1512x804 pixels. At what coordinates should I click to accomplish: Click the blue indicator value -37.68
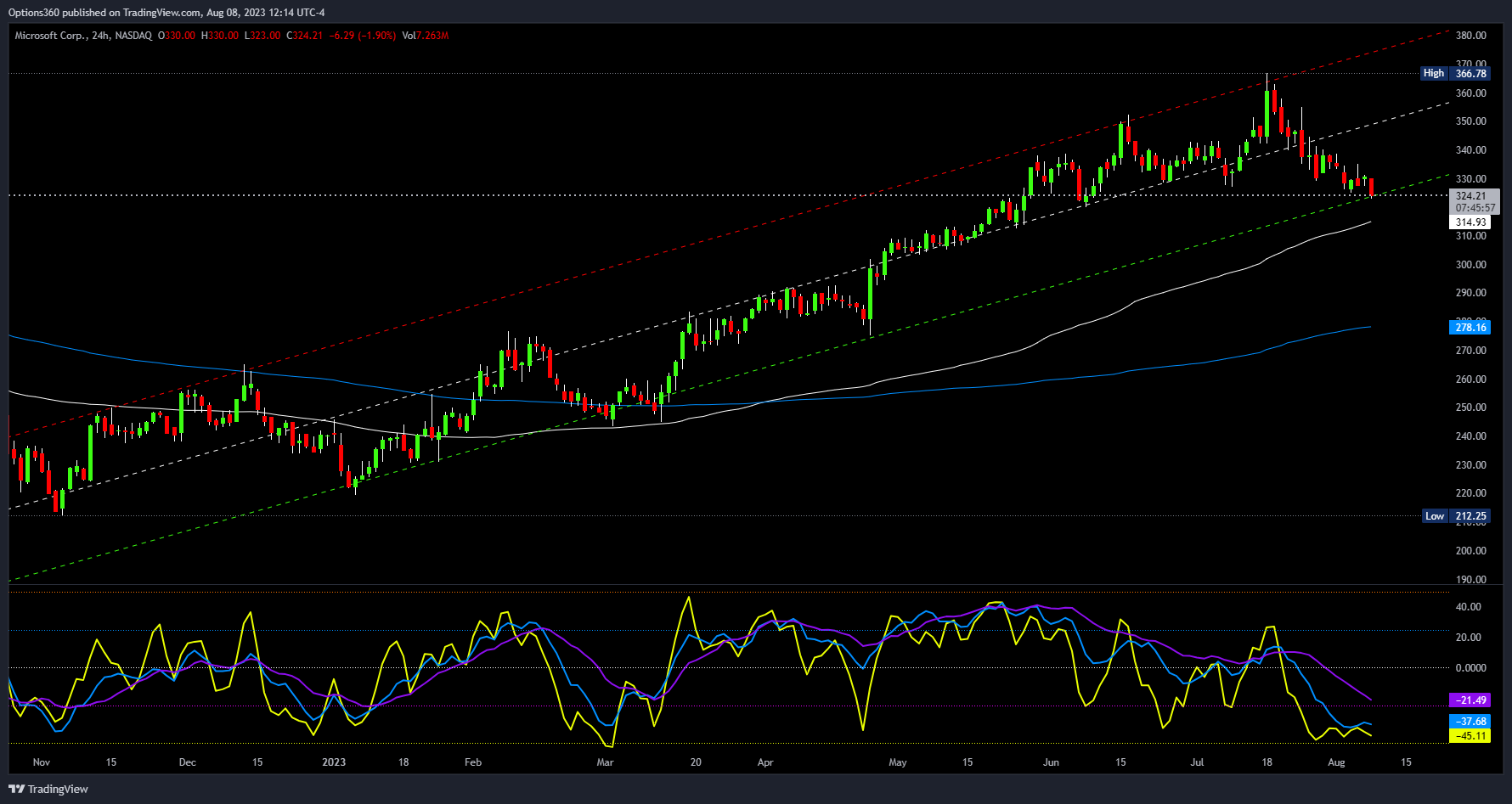[1470, 722]
